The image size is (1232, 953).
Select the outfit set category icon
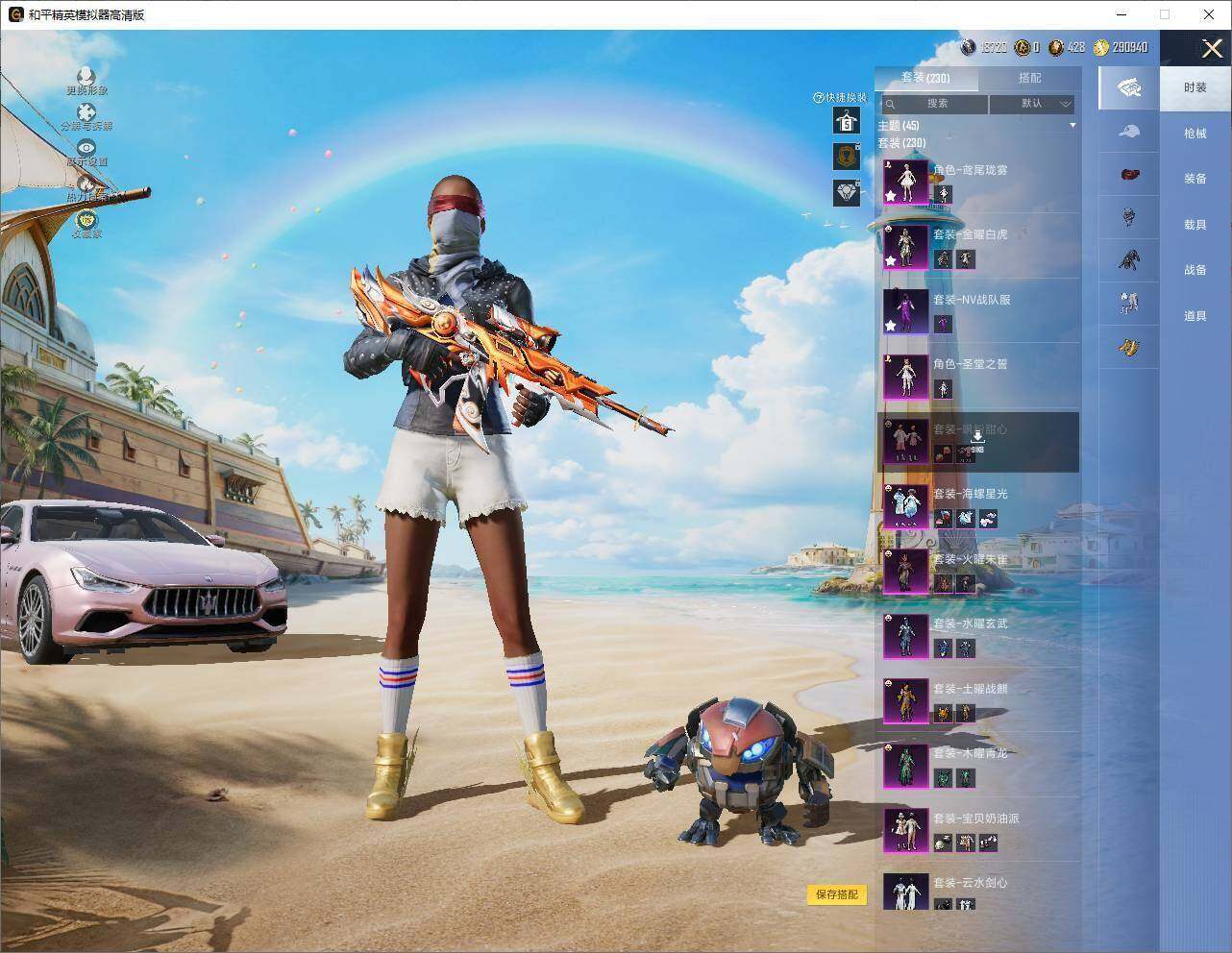point(1129,87)
